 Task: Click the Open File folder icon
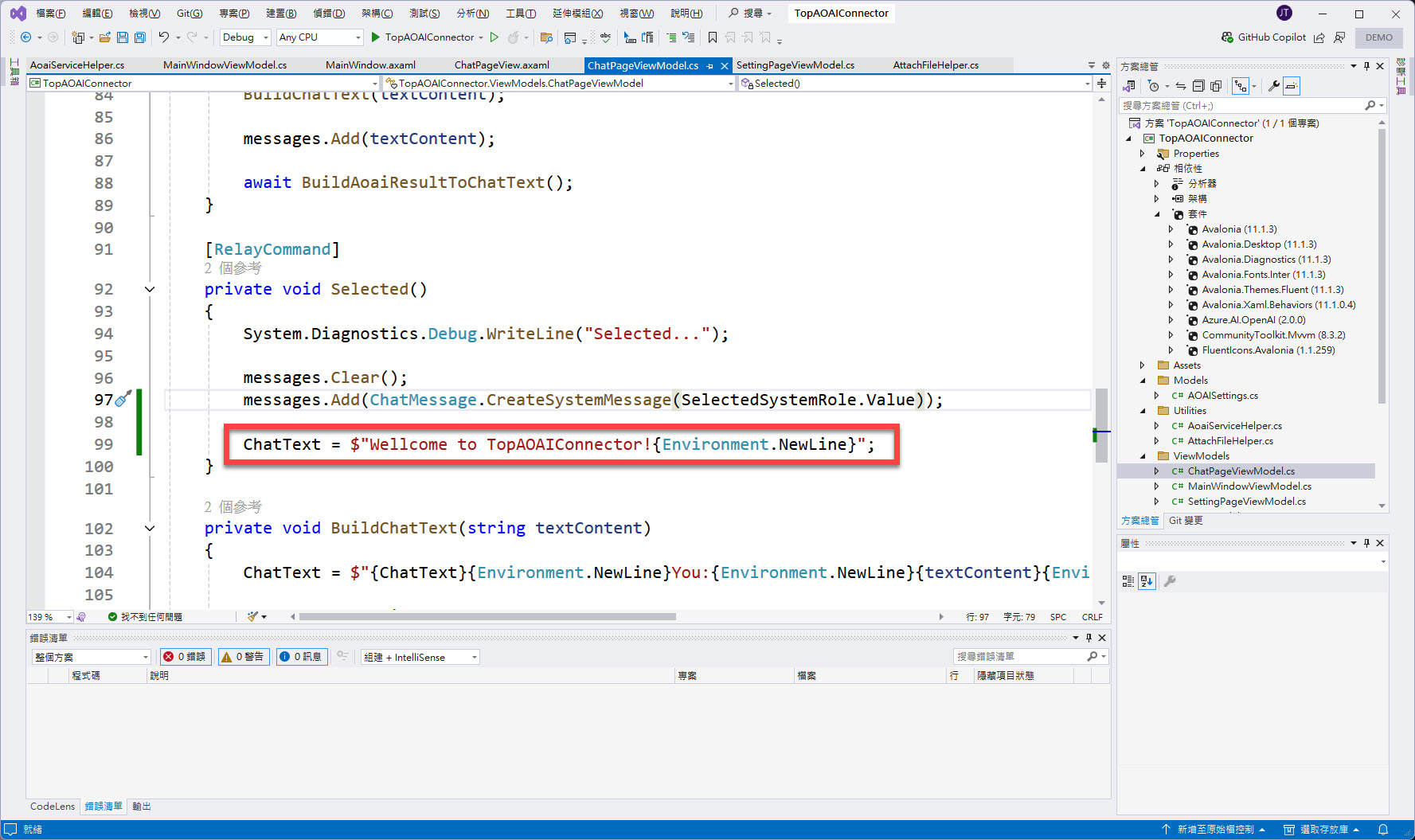click(x=104, y=37)
